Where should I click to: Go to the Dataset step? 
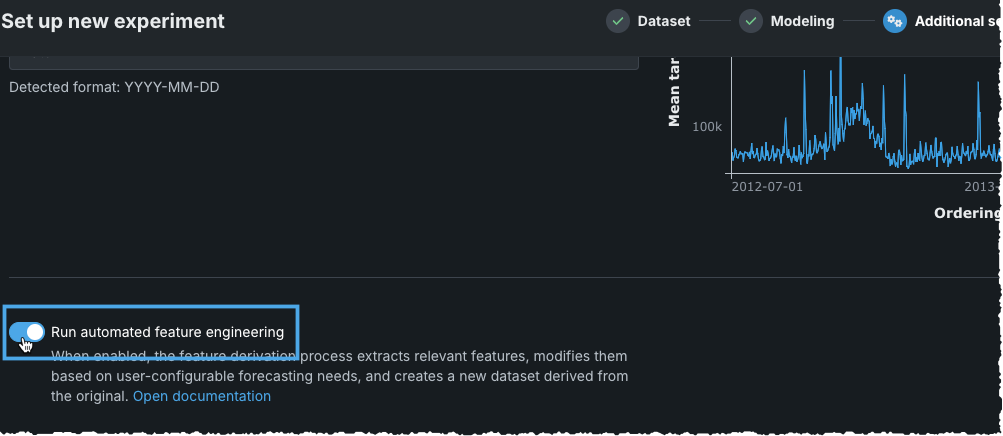pos(664,21)
